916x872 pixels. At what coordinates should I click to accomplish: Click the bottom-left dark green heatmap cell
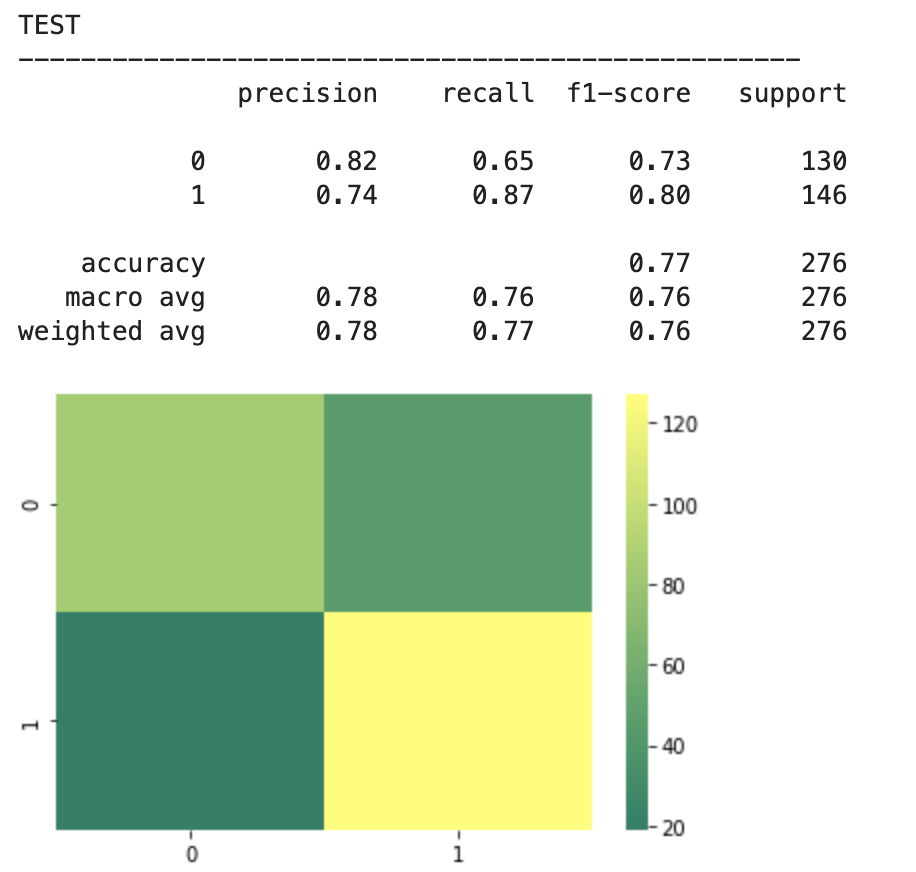click(x=190, y=720)
